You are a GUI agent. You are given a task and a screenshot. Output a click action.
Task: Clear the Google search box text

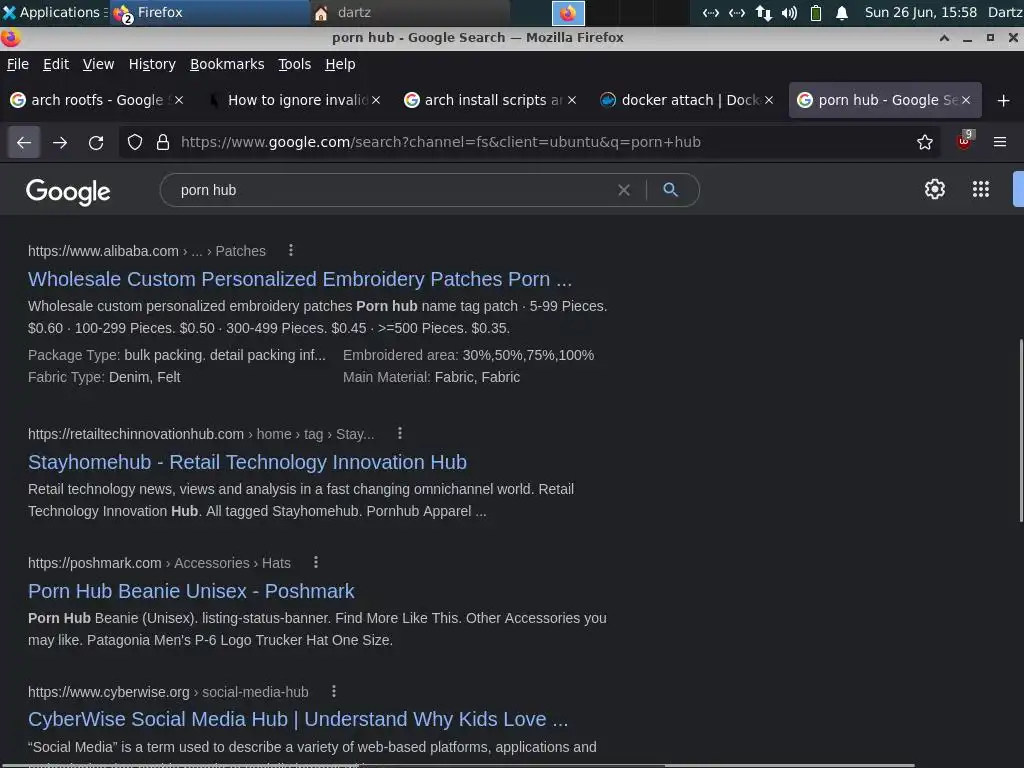[x=624, y=190]
